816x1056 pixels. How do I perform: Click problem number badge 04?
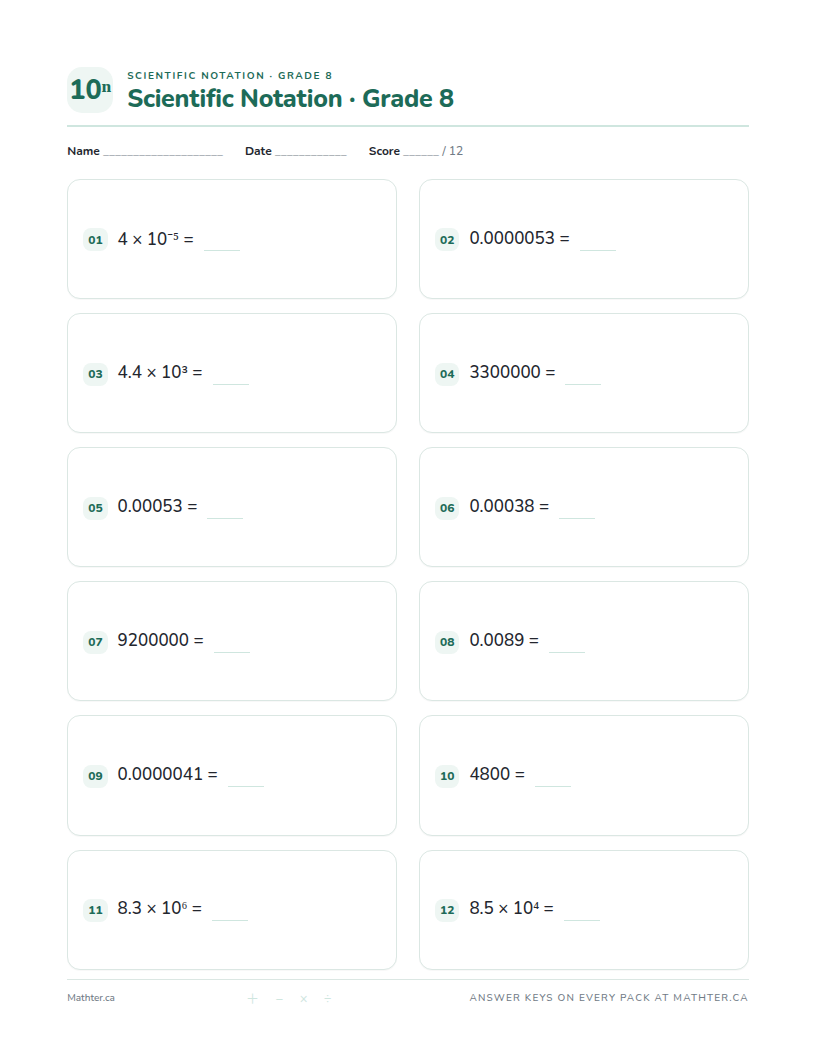447,374
